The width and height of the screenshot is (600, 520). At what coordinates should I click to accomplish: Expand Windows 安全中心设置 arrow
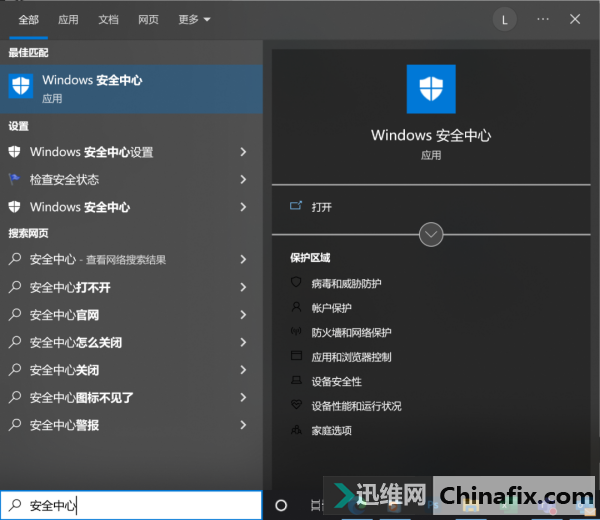click(243, 152)
